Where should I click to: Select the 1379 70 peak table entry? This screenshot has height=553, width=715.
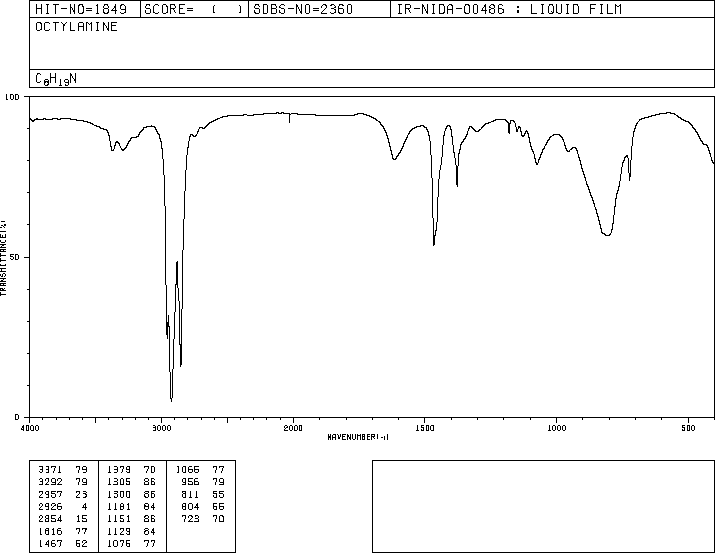131,470
